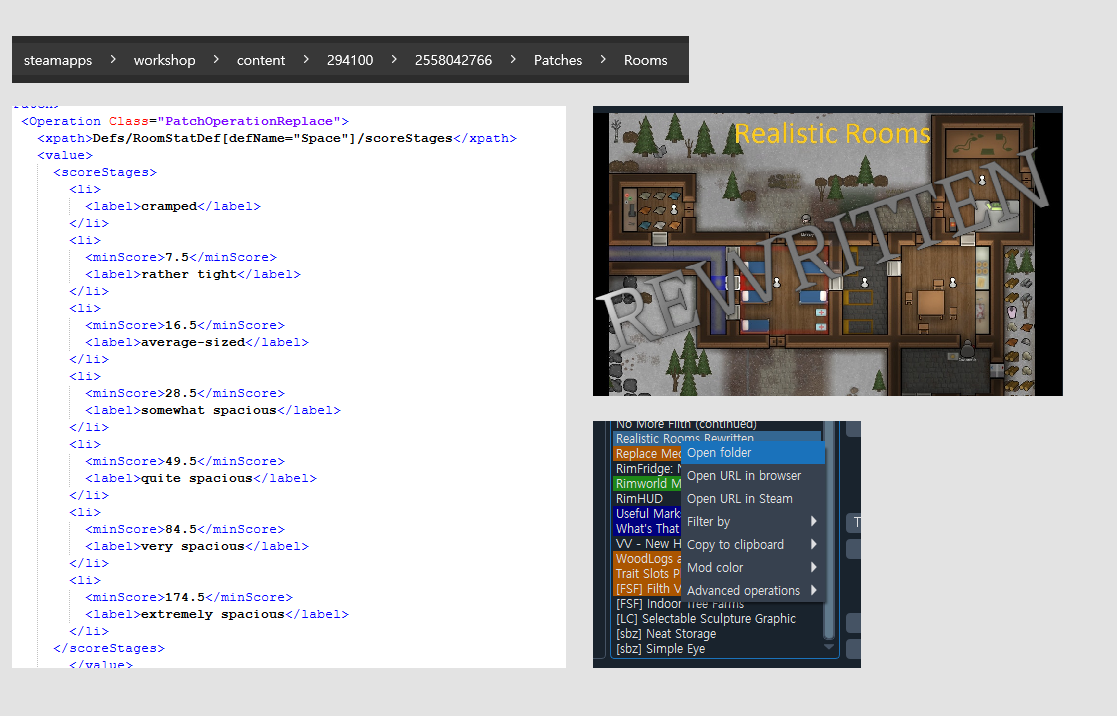Select the orange WoodLogs mod row
The width and height of the screenshot is (1117, 716).
[x=648, y=559]
